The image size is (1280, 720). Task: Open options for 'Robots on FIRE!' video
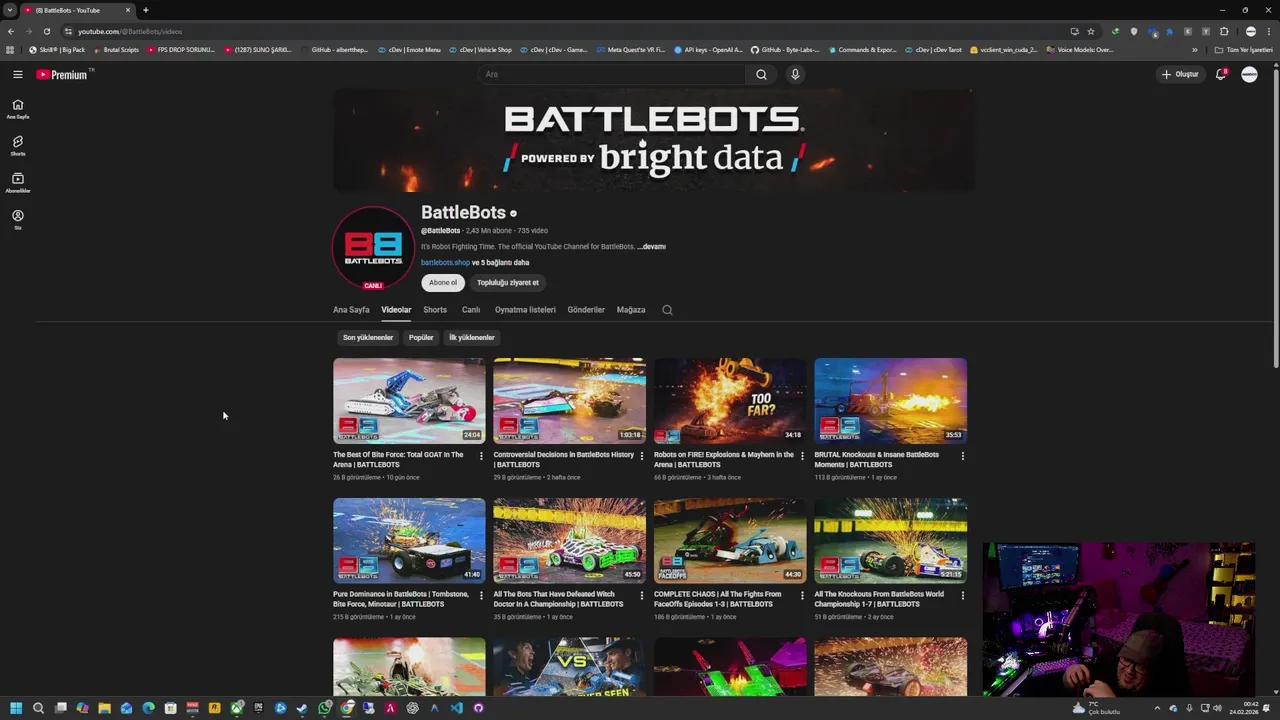pos(802,456)
